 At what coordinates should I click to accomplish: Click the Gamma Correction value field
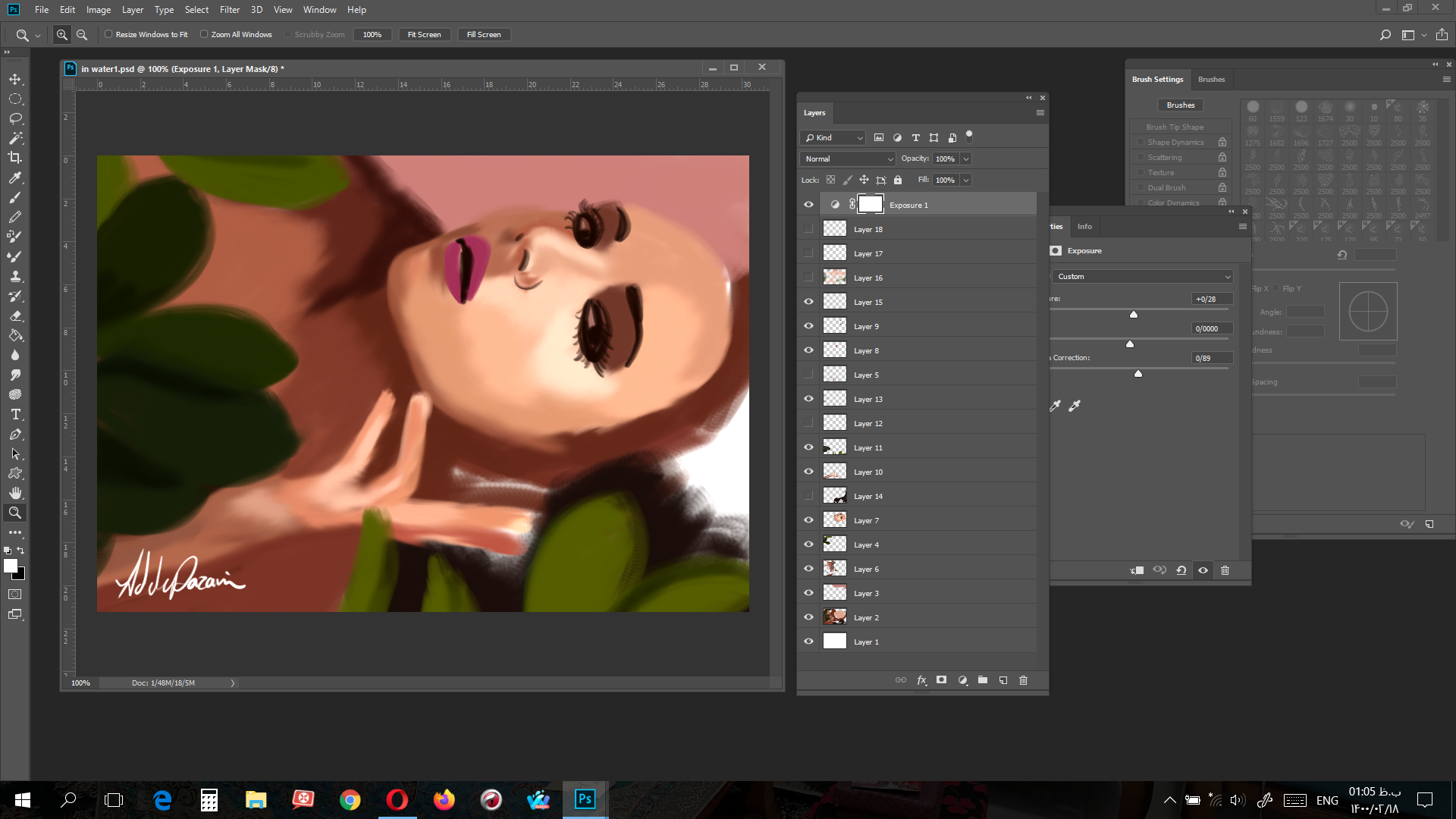(x=1211, y=358)
